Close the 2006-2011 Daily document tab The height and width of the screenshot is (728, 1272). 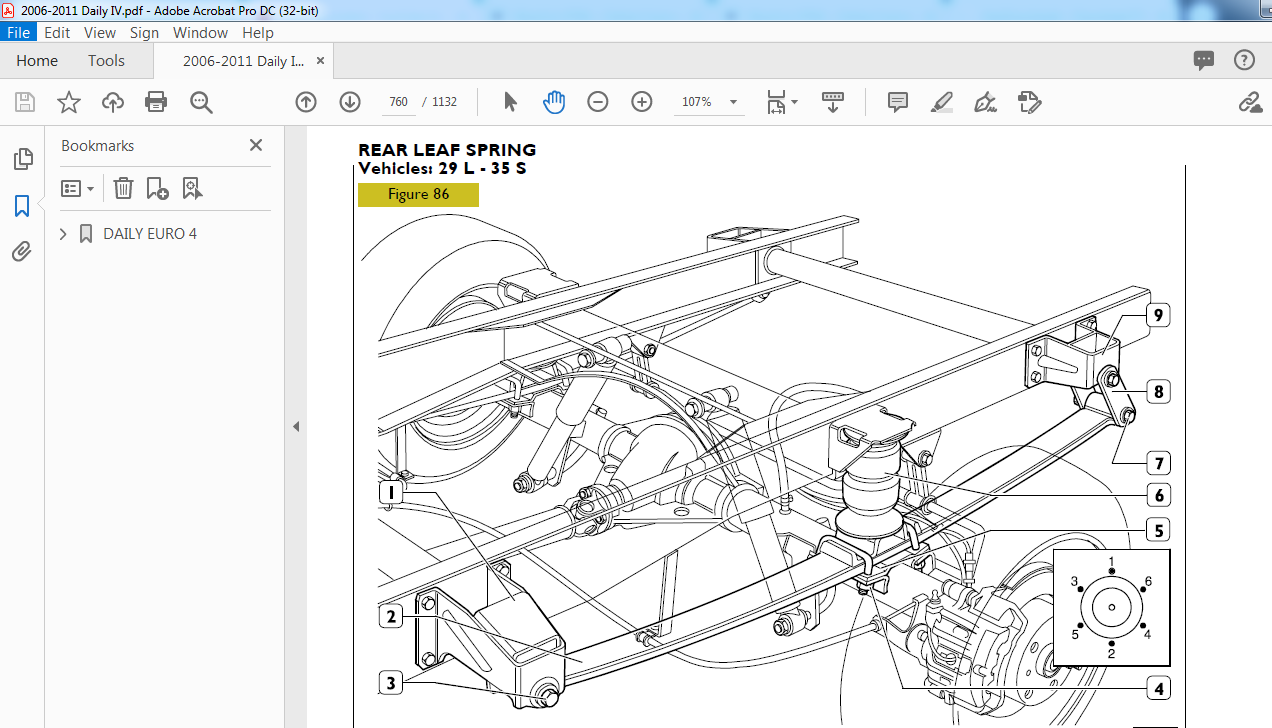(321, 61)
